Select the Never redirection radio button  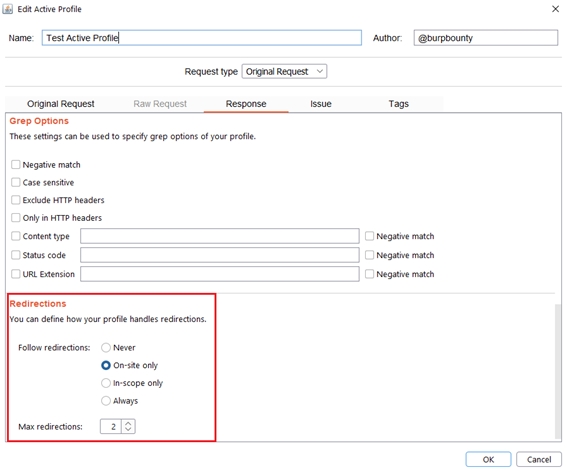pos(106,348)
